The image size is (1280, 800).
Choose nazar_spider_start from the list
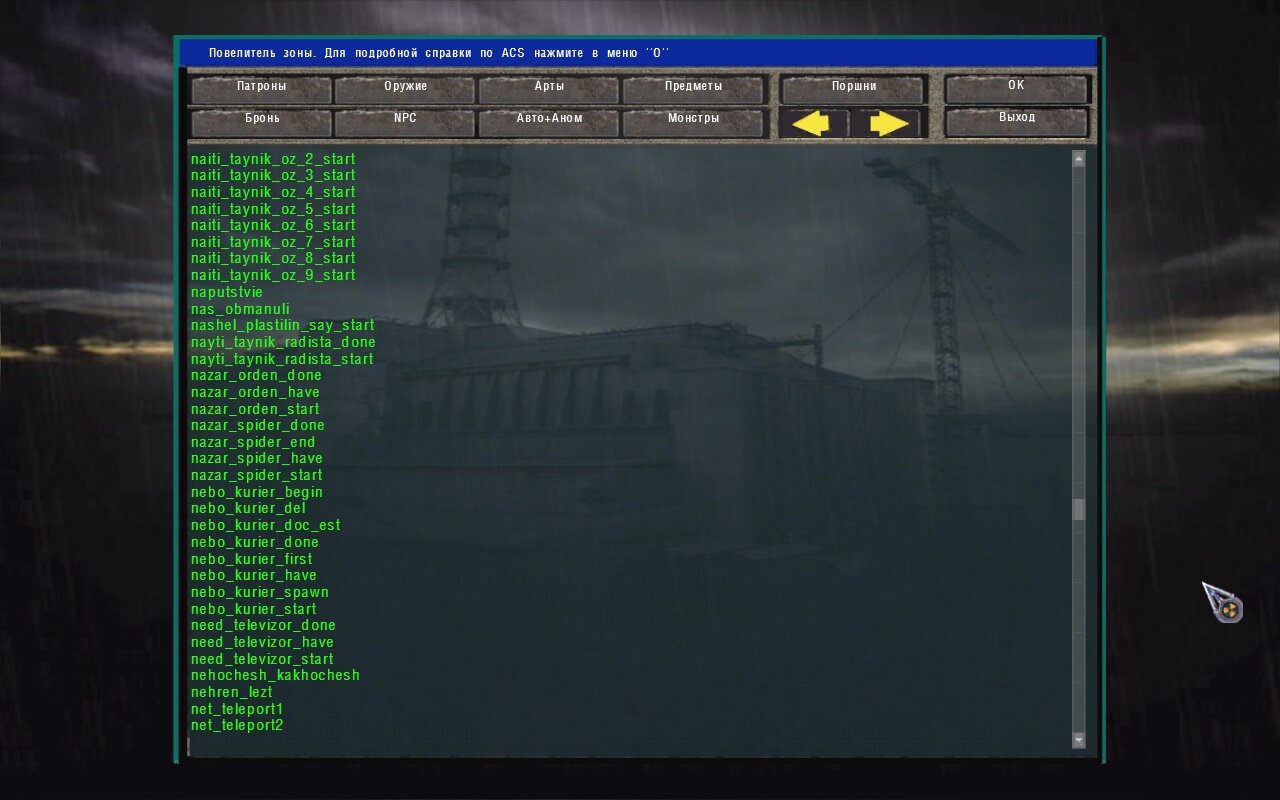coord(256,475)
